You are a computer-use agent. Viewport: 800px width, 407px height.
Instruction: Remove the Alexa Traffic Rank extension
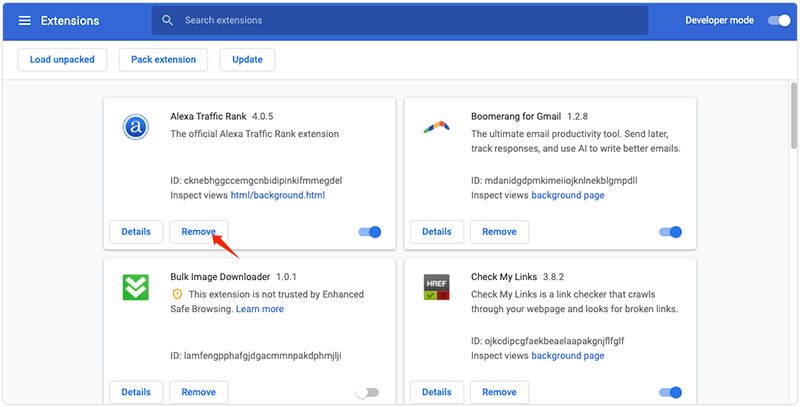coord(198,232)
